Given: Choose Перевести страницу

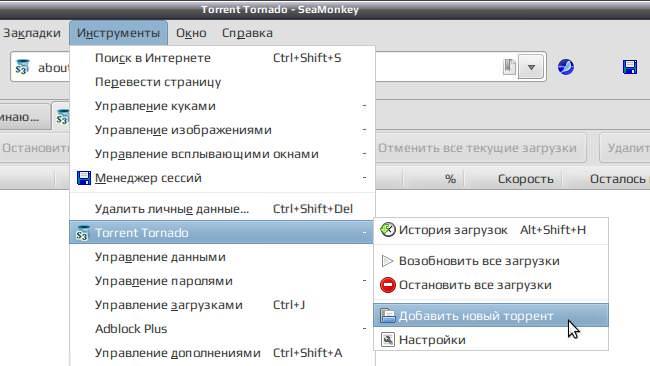Looking at the screenshot, I should pos(222,82).
